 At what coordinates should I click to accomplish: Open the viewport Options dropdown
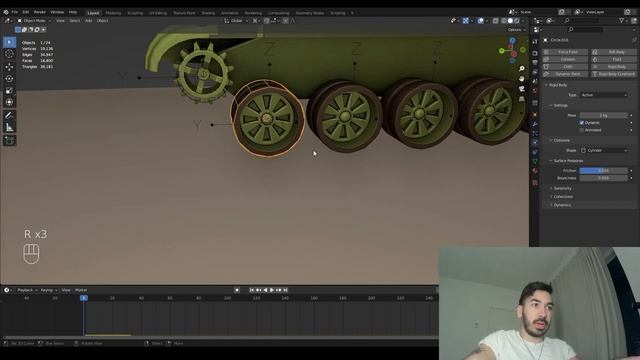coord(516,29)
